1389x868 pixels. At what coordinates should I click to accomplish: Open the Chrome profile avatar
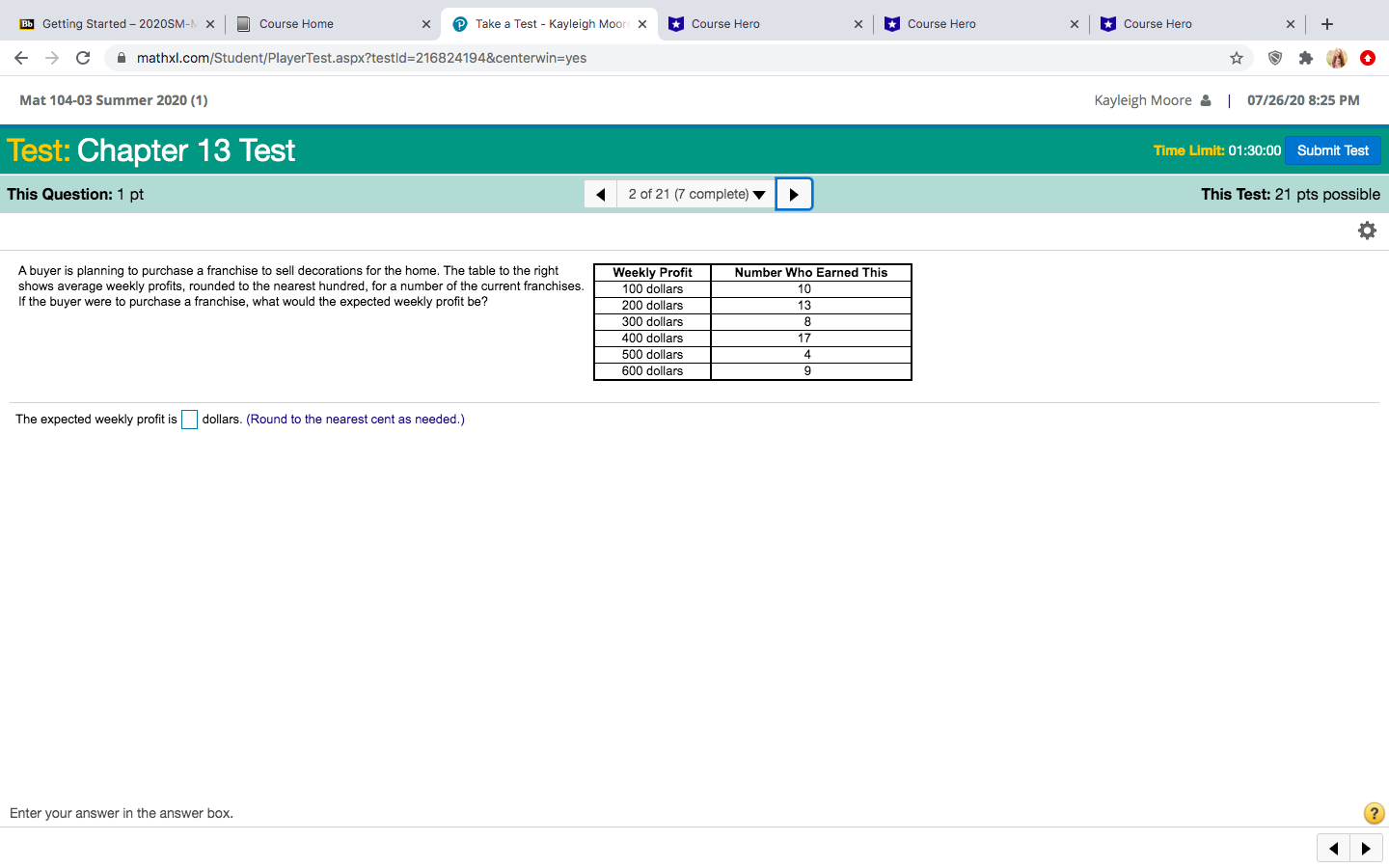point(1337,58)
